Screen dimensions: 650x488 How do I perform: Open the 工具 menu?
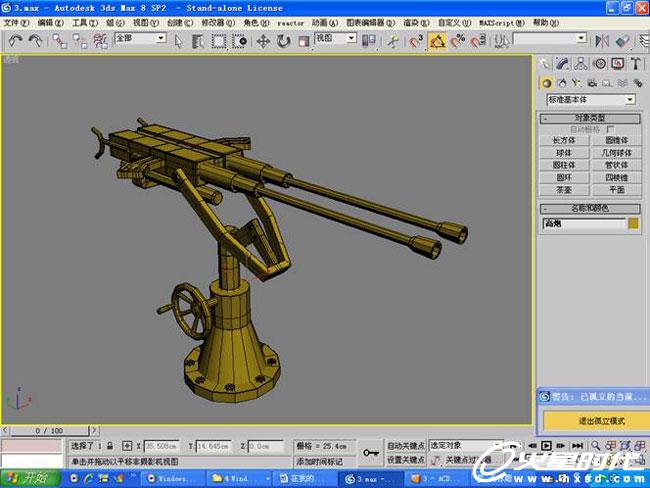(85, 23)
